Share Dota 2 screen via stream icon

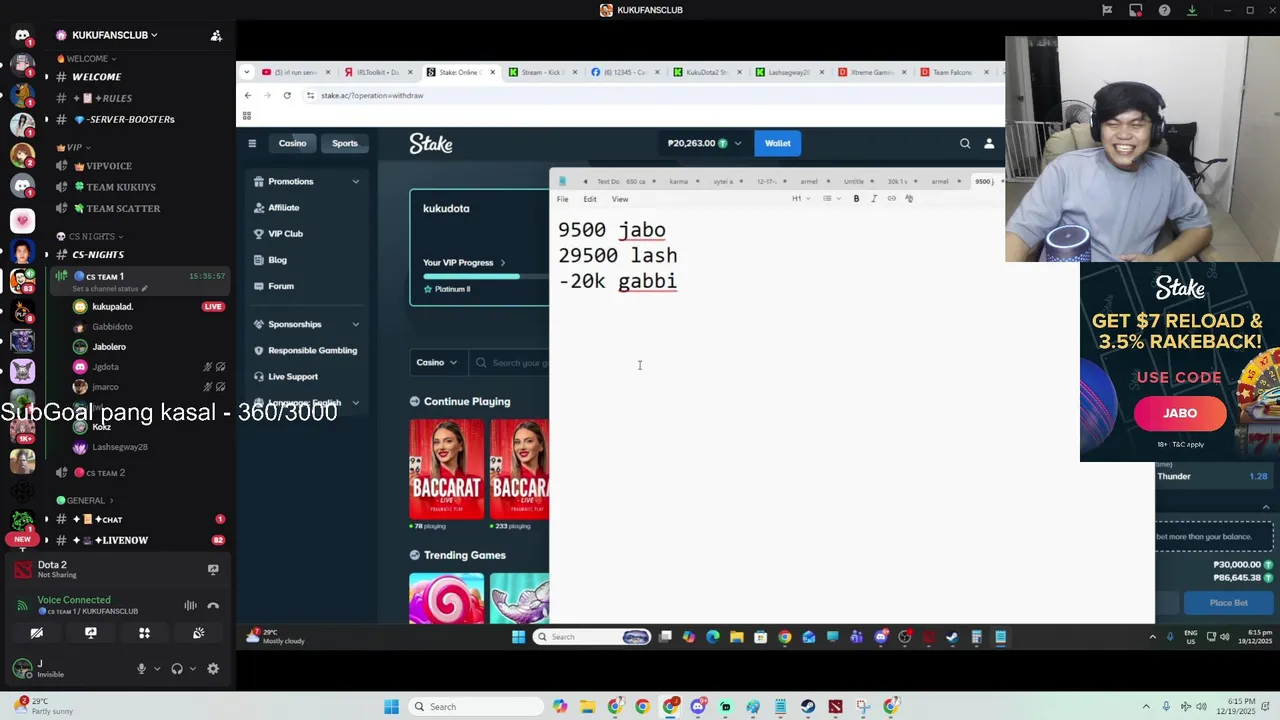(x=213, y=569)
